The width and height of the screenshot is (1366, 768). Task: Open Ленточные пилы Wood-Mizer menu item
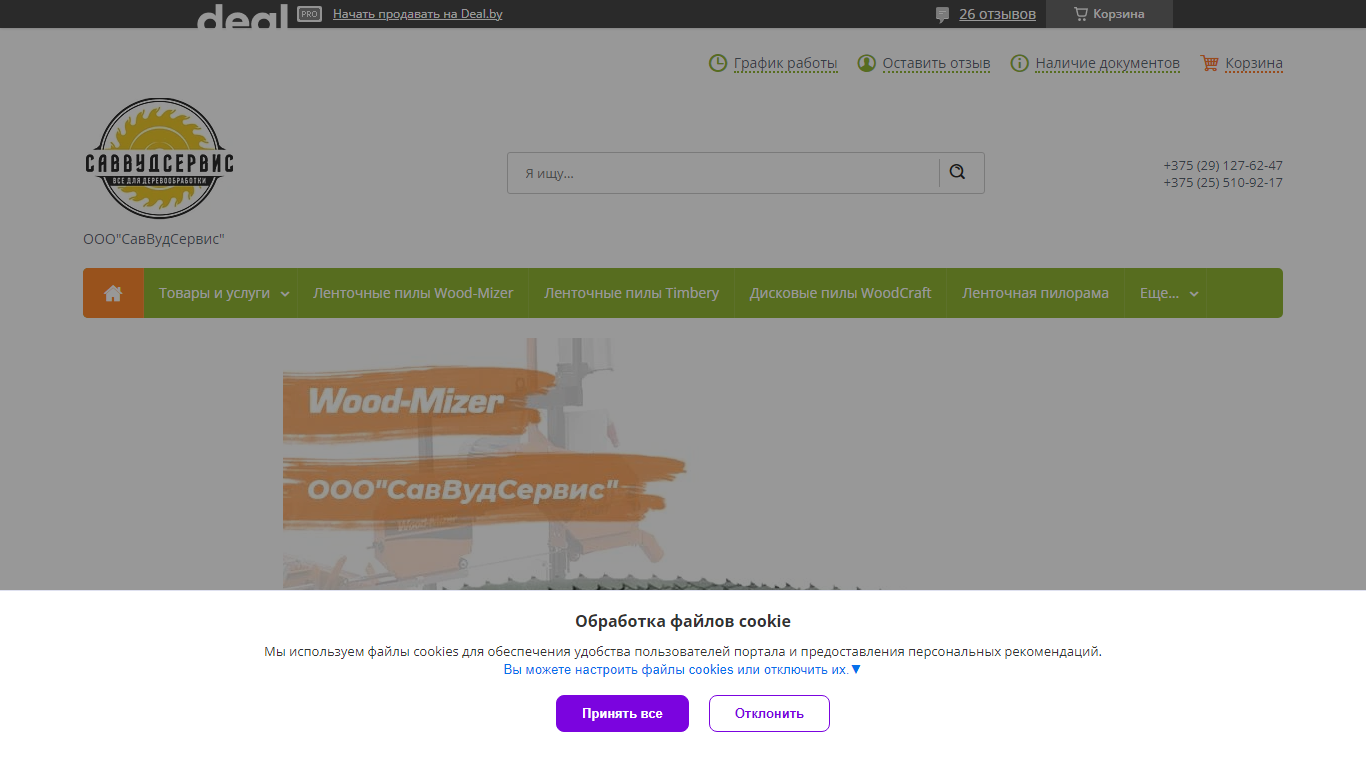click(413, 293)
